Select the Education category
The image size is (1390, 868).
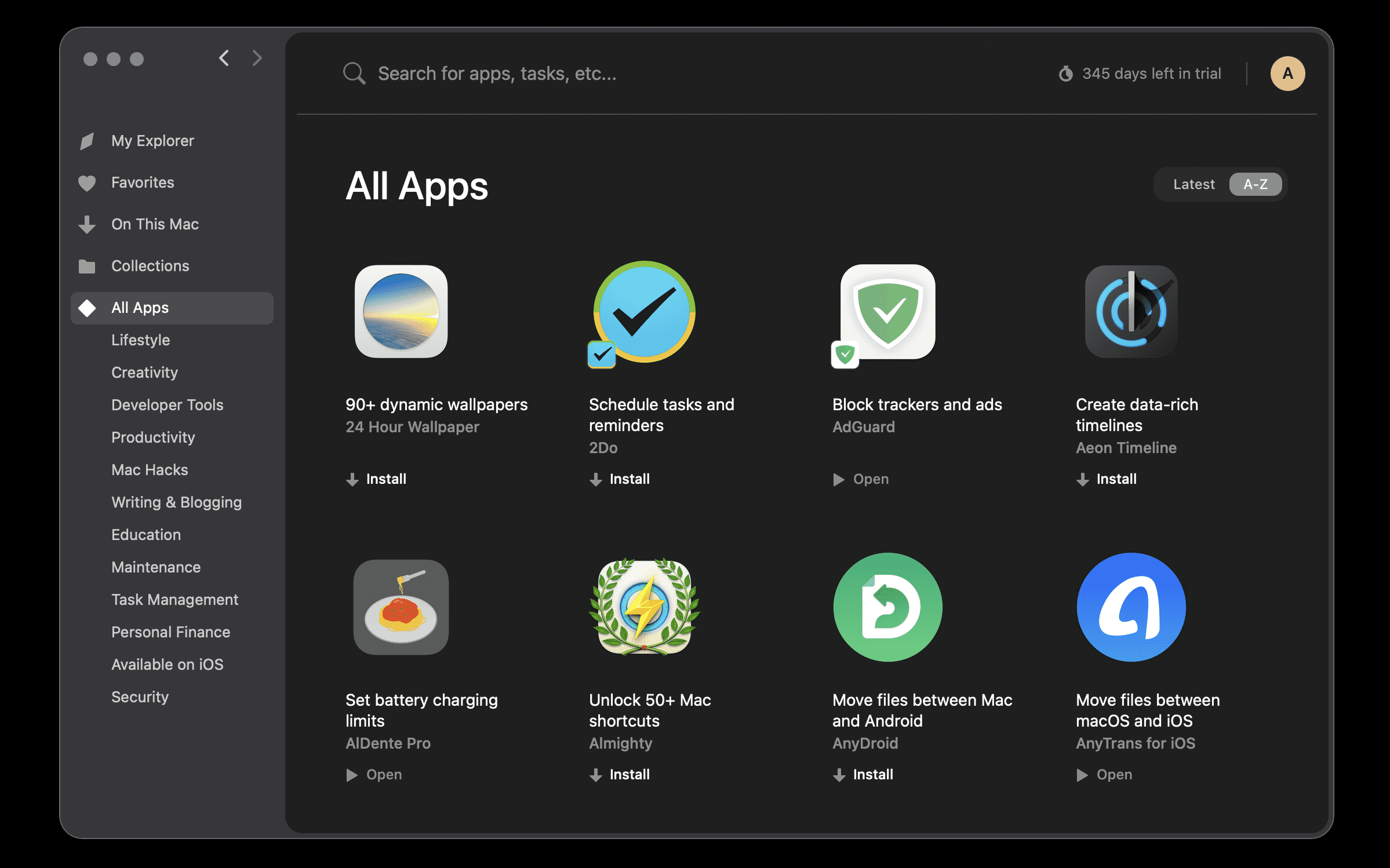(x=146, y=535)
